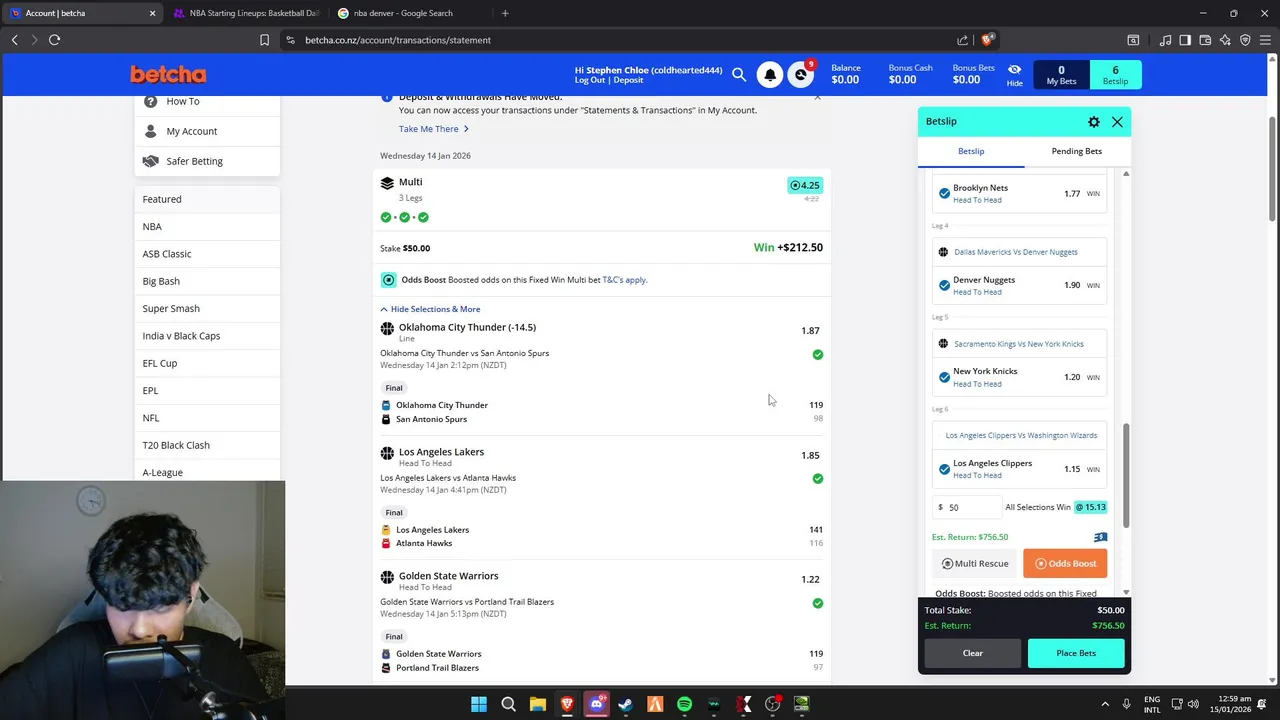Collapse Hide Selections & More
Viewport: 1280px width, 720px height.
(x=430, y=309)
